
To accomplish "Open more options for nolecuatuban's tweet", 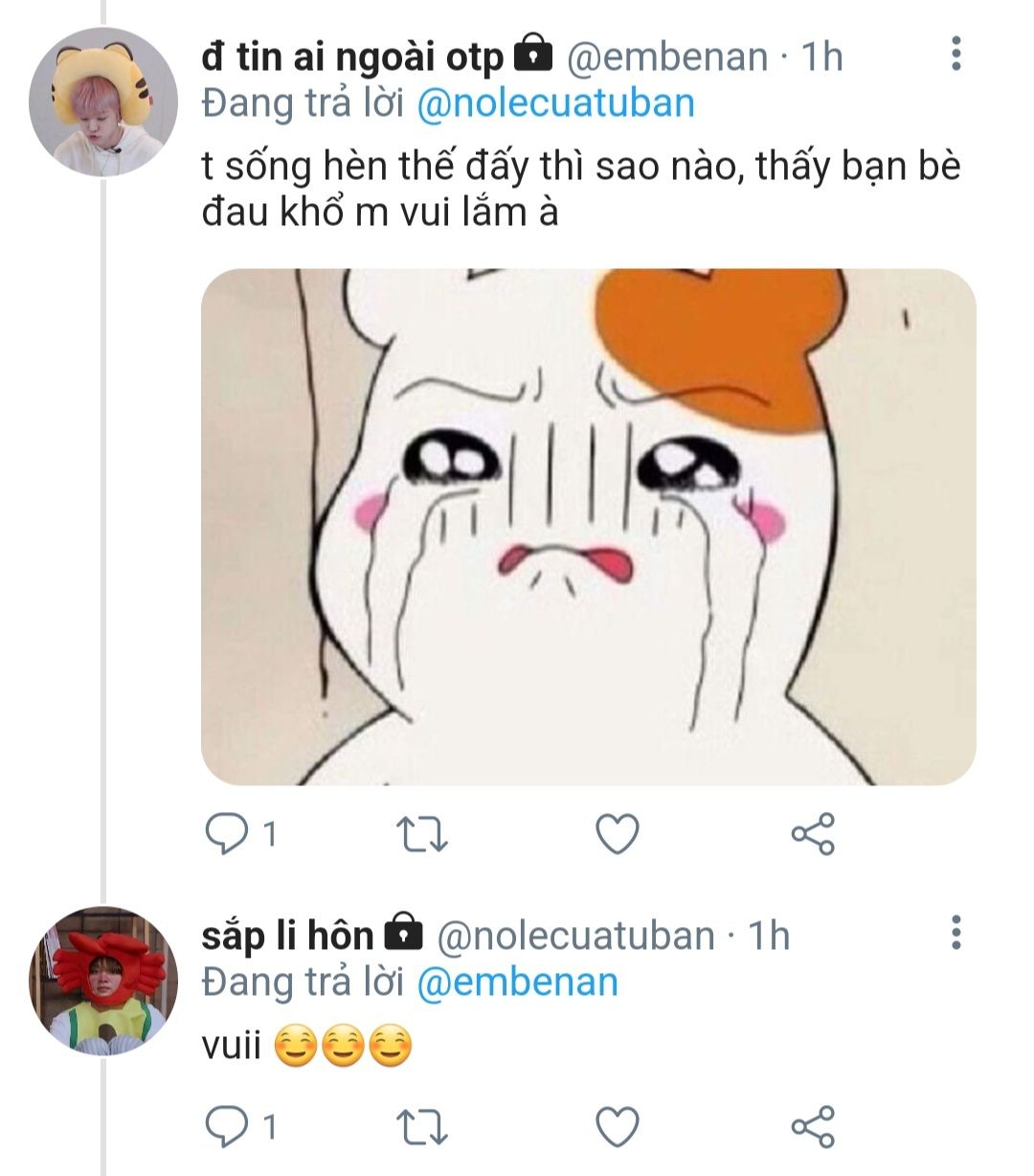I will pos(955,932).
